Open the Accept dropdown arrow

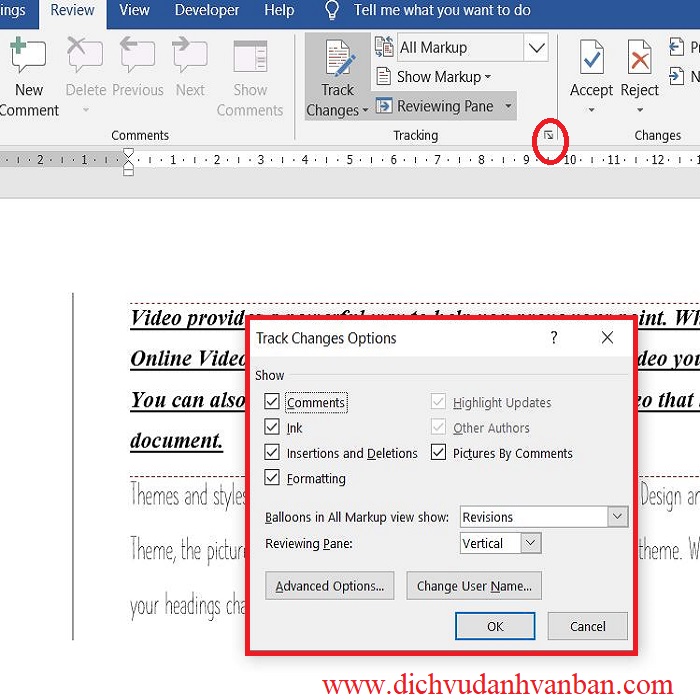[x=592, y=110]
